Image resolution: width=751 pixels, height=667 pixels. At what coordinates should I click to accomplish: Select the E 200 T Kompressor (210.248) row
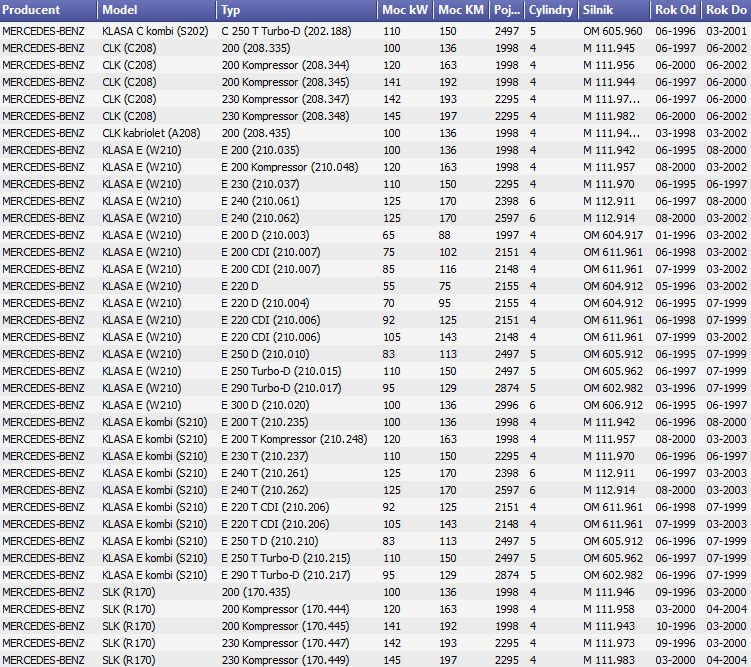click(376, 439)
